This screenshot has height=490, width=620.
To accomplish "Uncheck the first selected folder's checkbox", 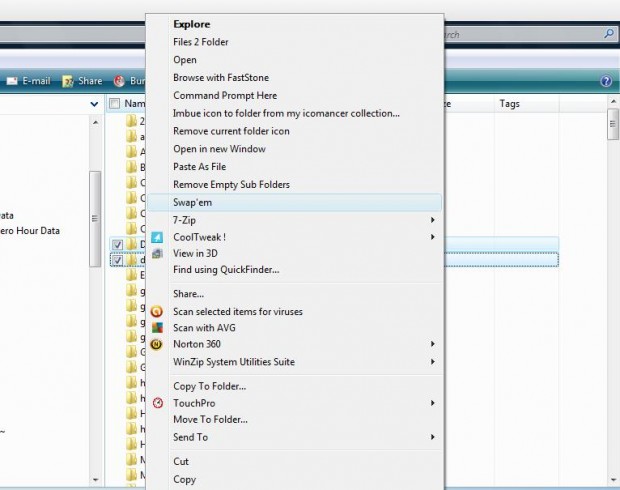I will tap(118, 244).
